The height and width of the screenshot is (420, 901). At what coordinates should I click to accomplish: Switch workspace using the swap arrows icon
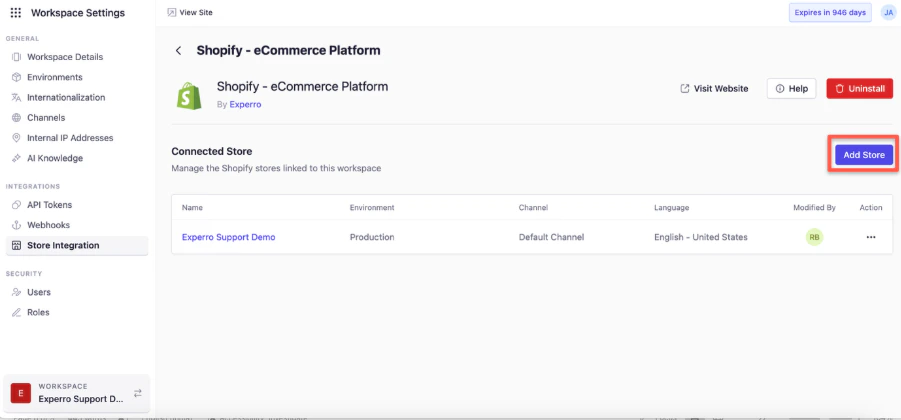click(x=137, y=393)
